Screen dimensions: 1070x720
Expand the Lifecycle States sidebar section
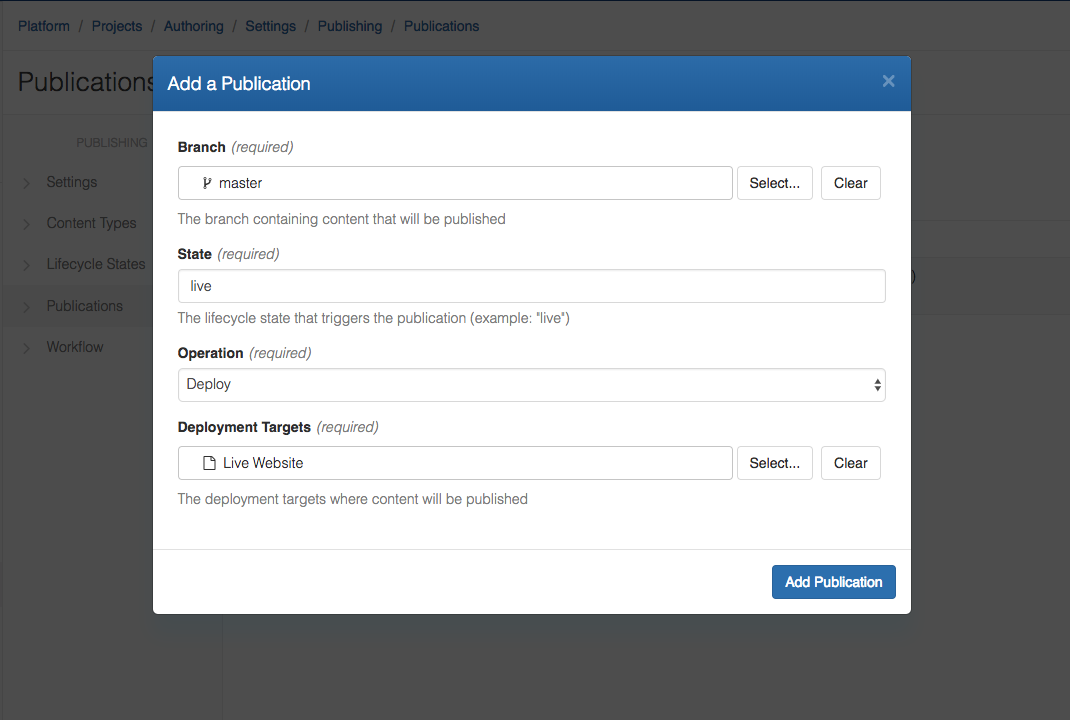pyautogui.click(x=96, y=264)
